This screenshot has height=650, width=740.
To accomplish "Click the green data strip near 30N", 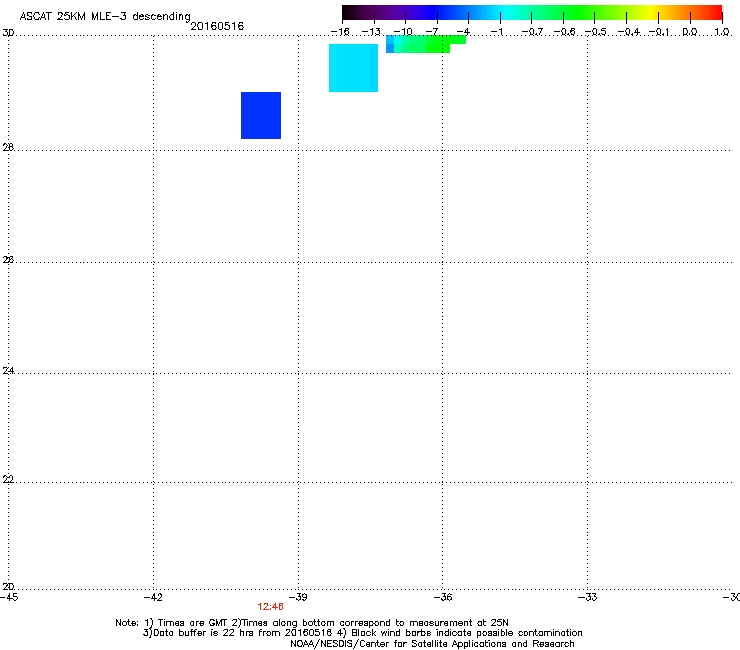I will point(426,44).
